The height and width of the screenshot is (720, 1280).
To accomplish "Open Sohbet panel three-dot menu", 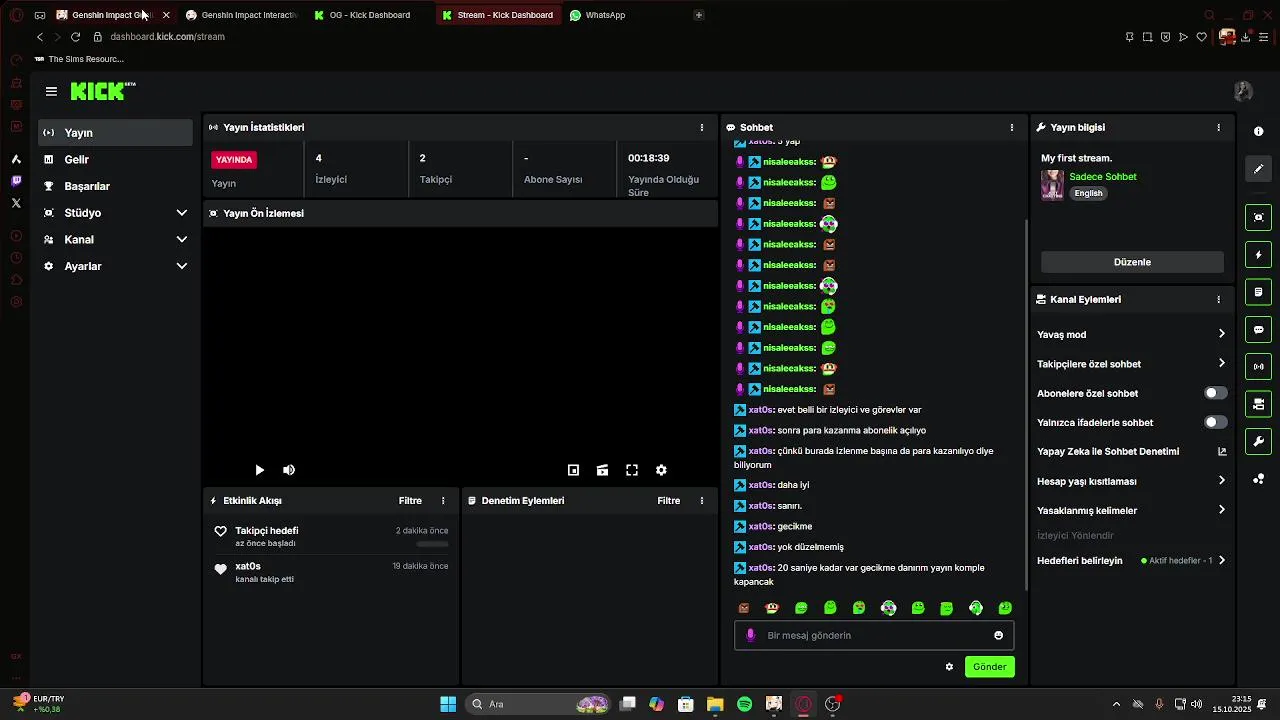I will (x=1012, y=127).
